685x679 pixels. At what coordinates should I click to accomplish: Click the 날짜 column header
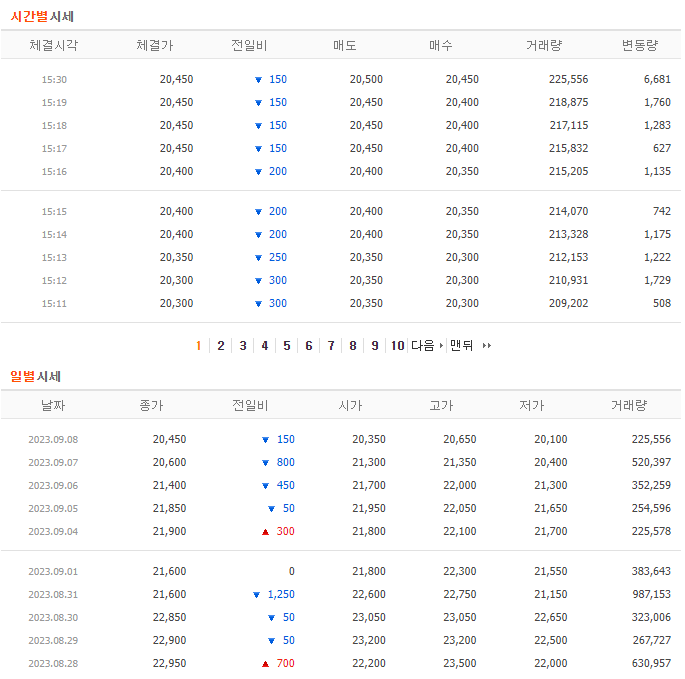coord(53,405)
